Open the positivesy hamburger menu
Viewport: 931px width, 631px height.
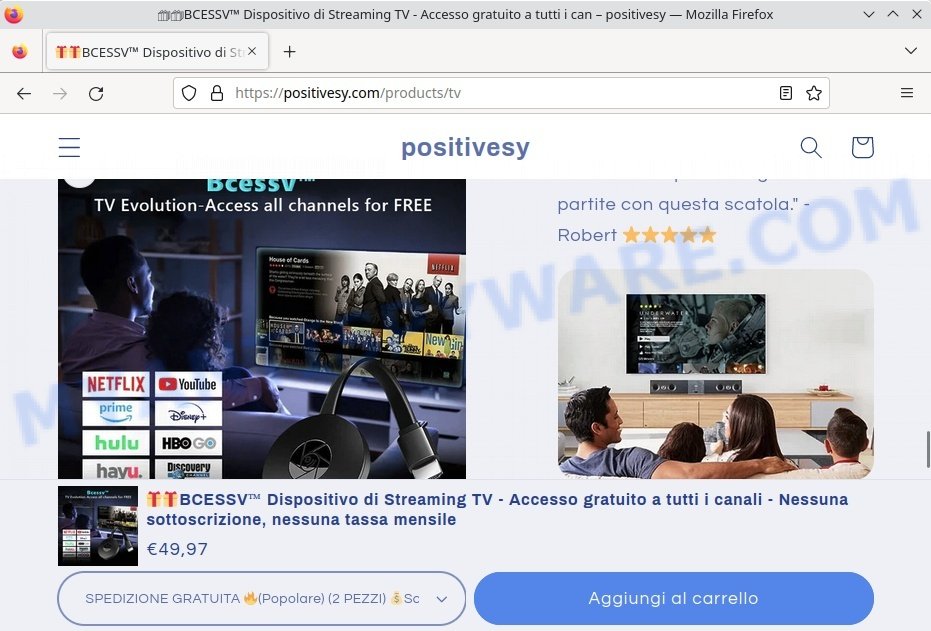(x=69, y=147)
